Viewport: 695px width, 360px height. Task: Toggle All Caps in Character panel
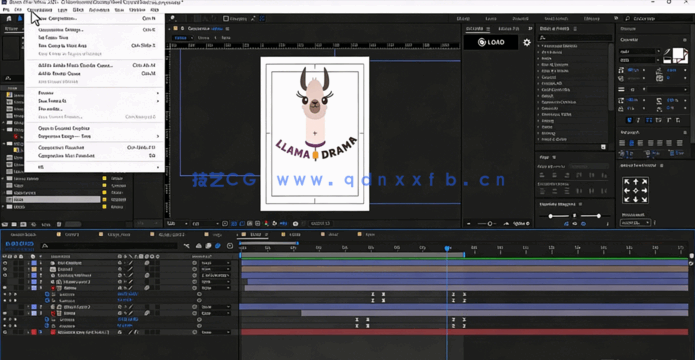point(649,120)
